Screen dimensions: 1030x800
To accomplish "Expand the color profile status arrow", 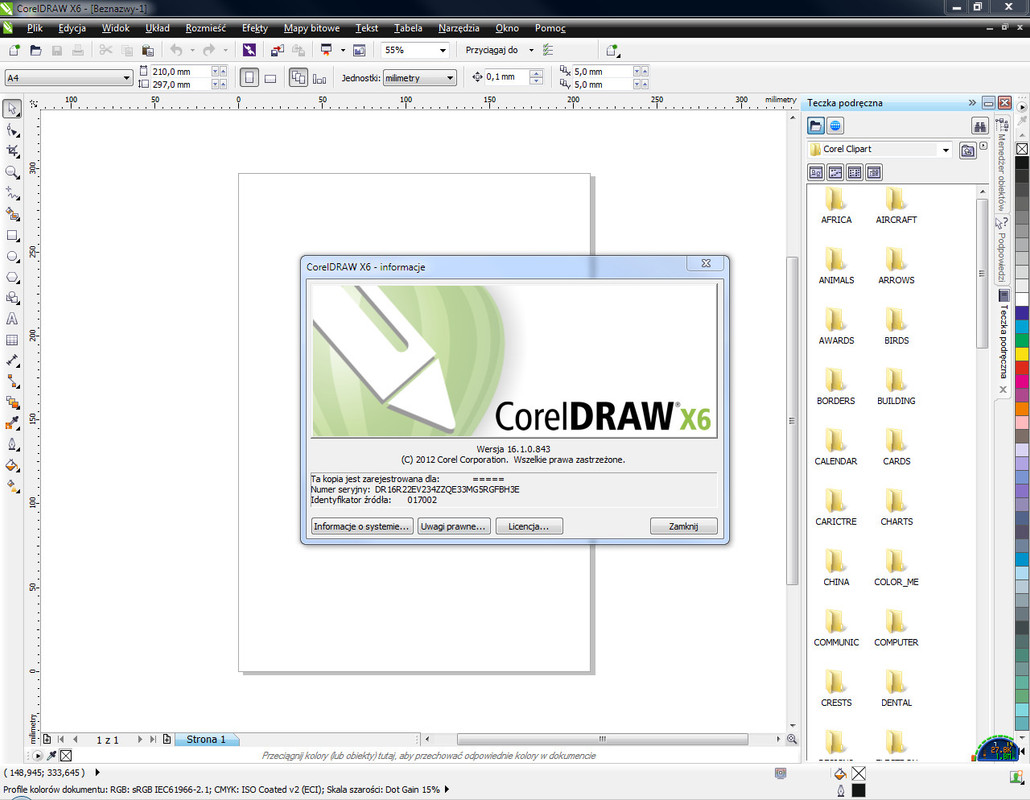I will click(447, 789).
